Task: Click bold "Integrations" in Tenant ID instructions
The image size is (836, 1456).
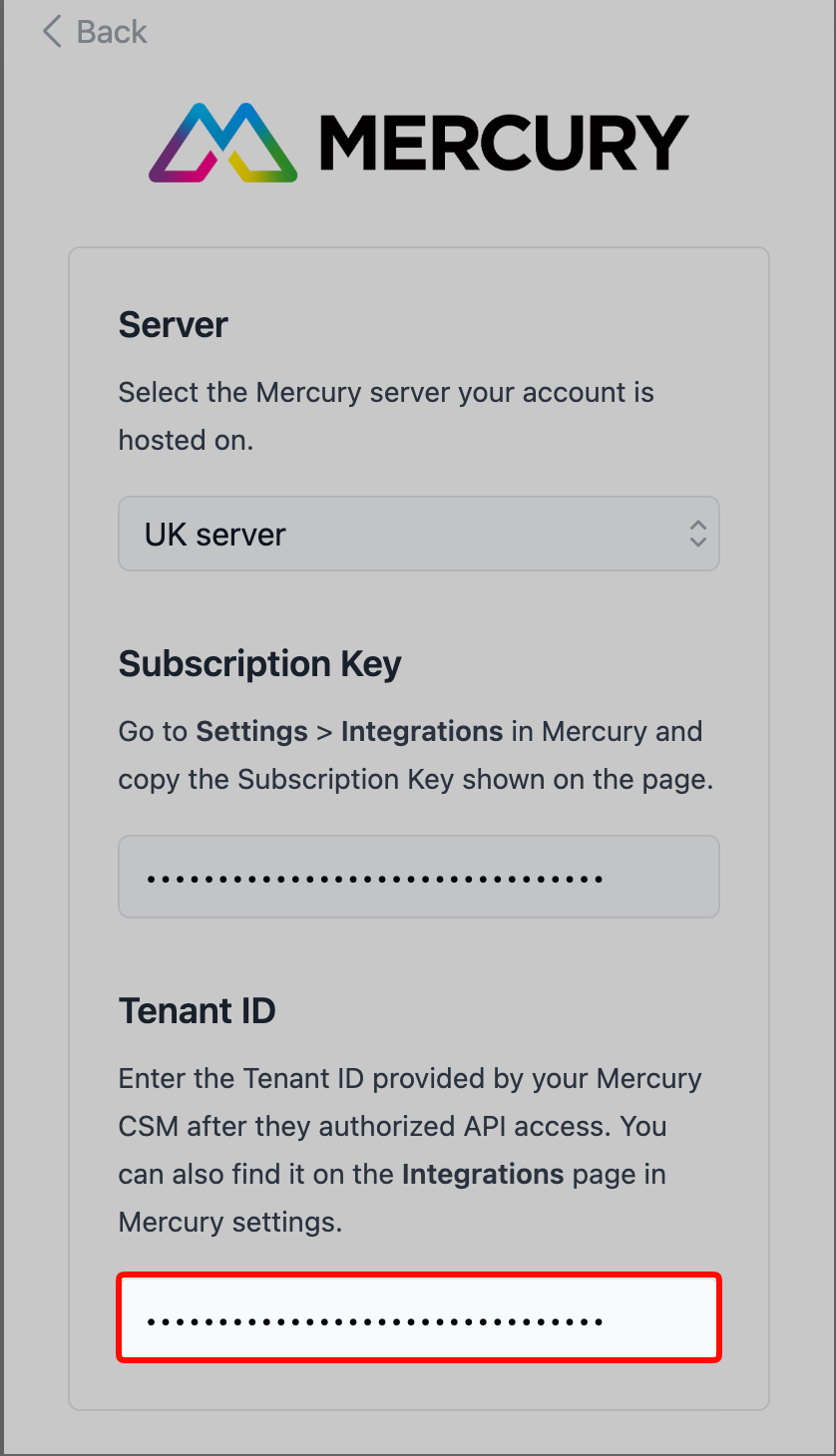Action: (x=483, y=1174)
